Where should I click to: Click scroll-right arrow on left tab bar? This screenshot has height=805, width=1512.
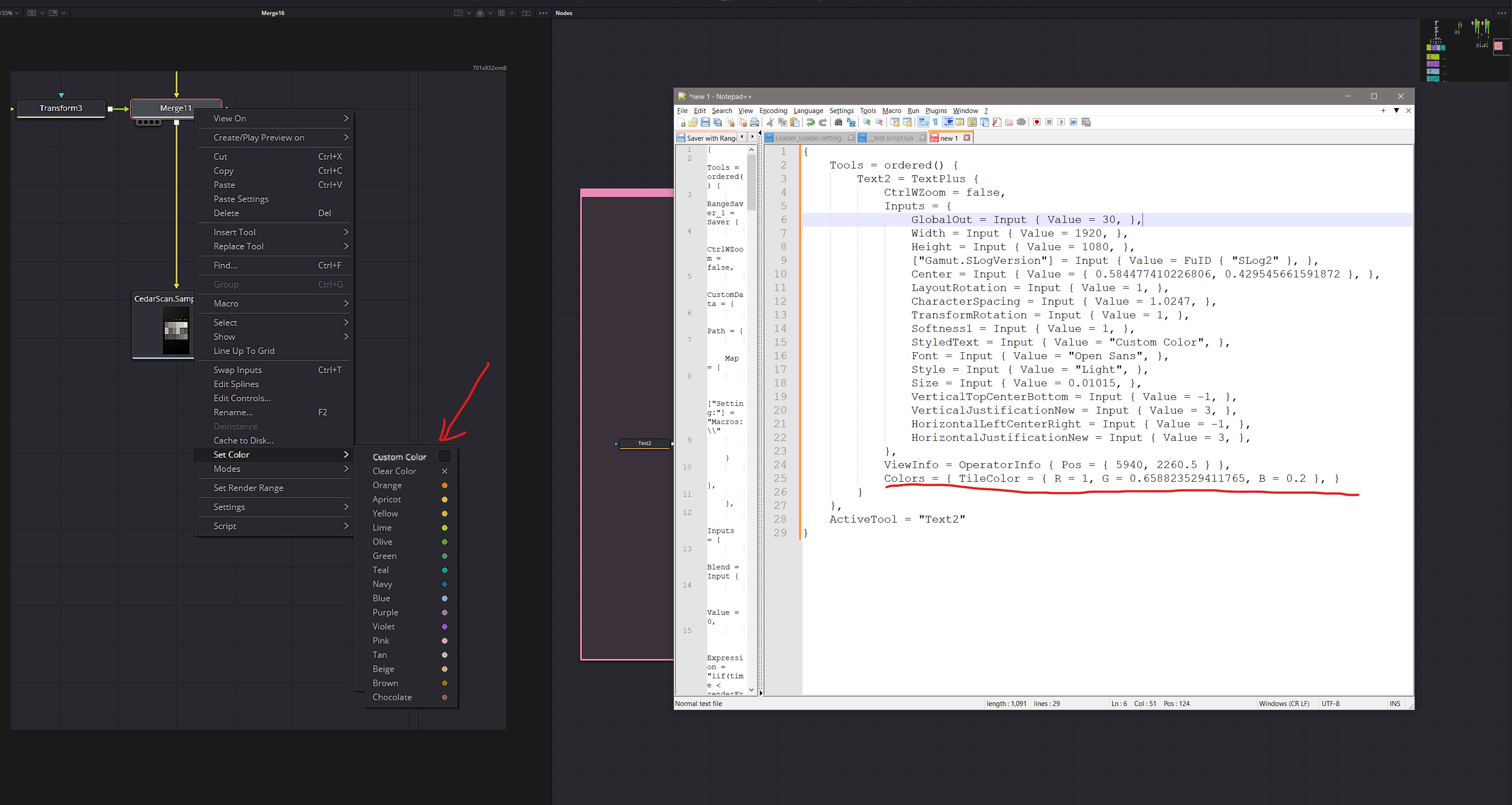tap(752, 137)
